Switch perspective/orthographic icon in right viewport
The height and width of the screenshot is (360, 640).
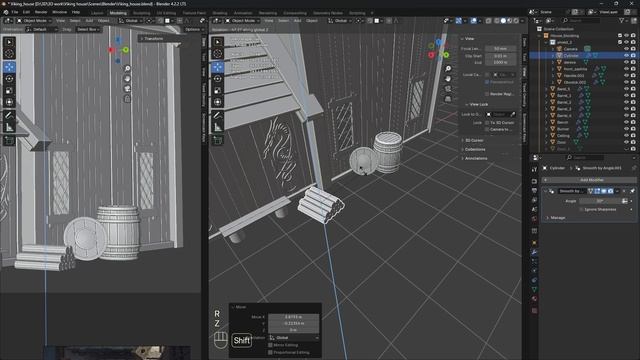tap(448, 99)
